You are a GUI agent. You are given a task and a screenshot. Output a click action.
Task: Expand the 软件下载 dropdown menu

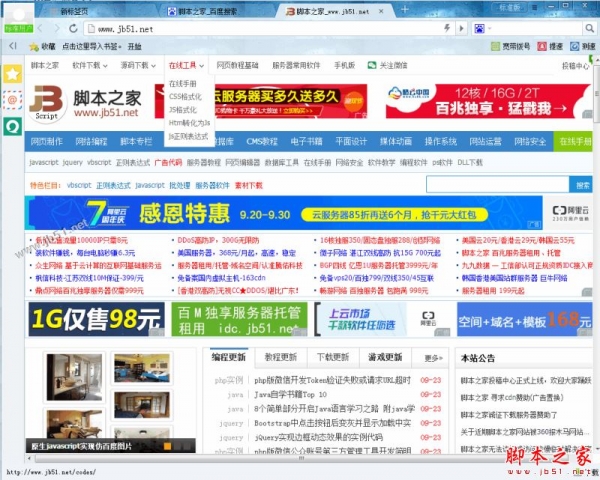90,65
